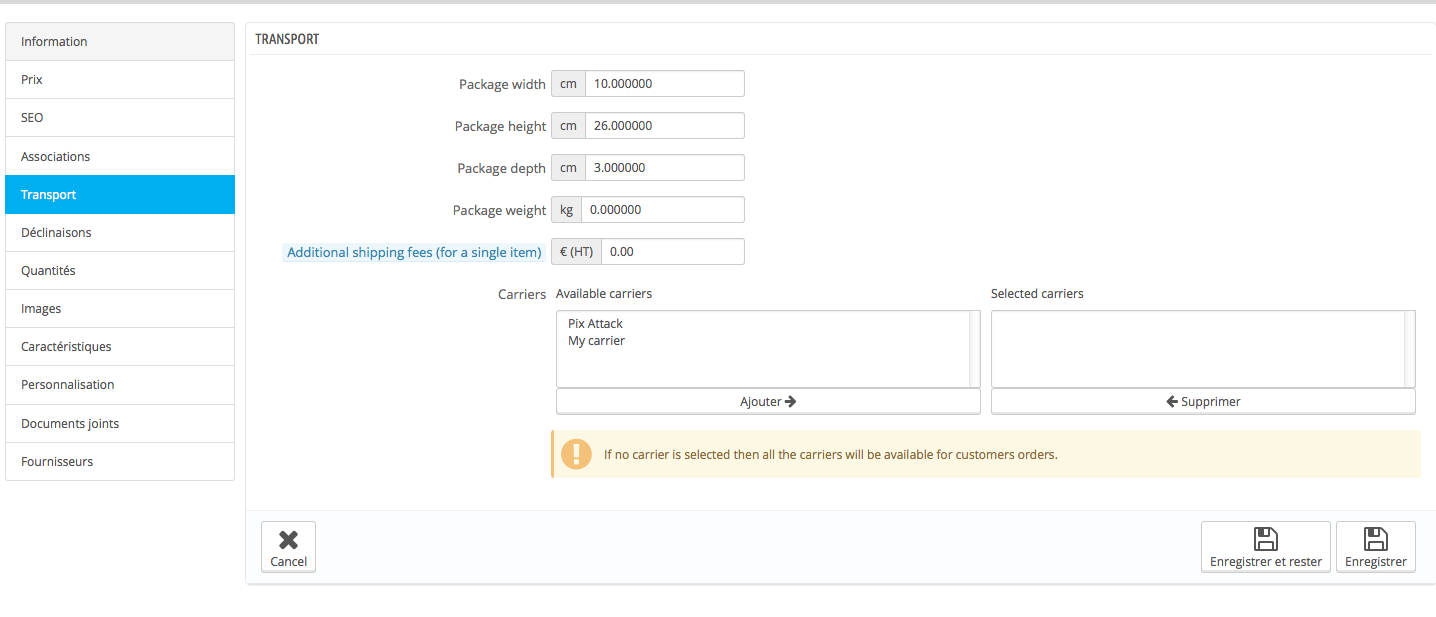1436x617 pixels.
Task: Open the Quantités tab
Action: tap(120, 270)
